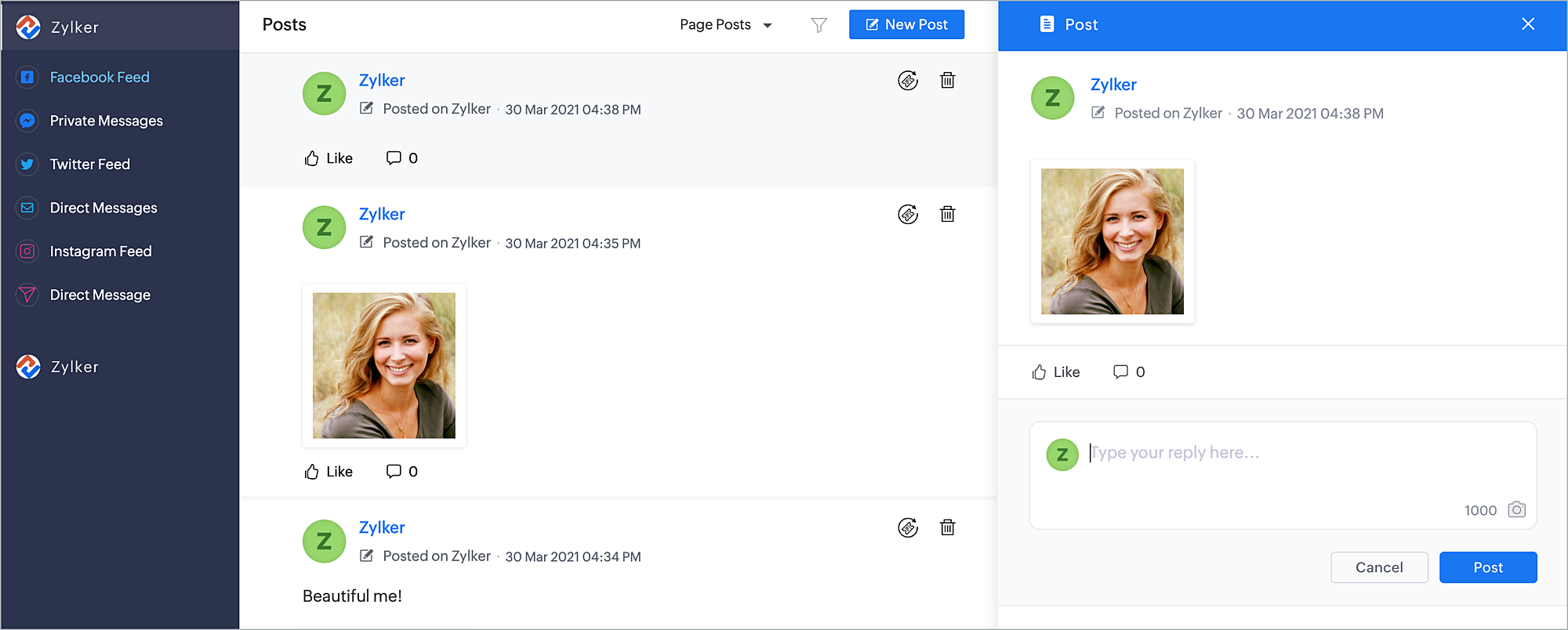Cancel the reply
The width and height of the screenshot is (1568, 630).
click(x=1379, y=567)
